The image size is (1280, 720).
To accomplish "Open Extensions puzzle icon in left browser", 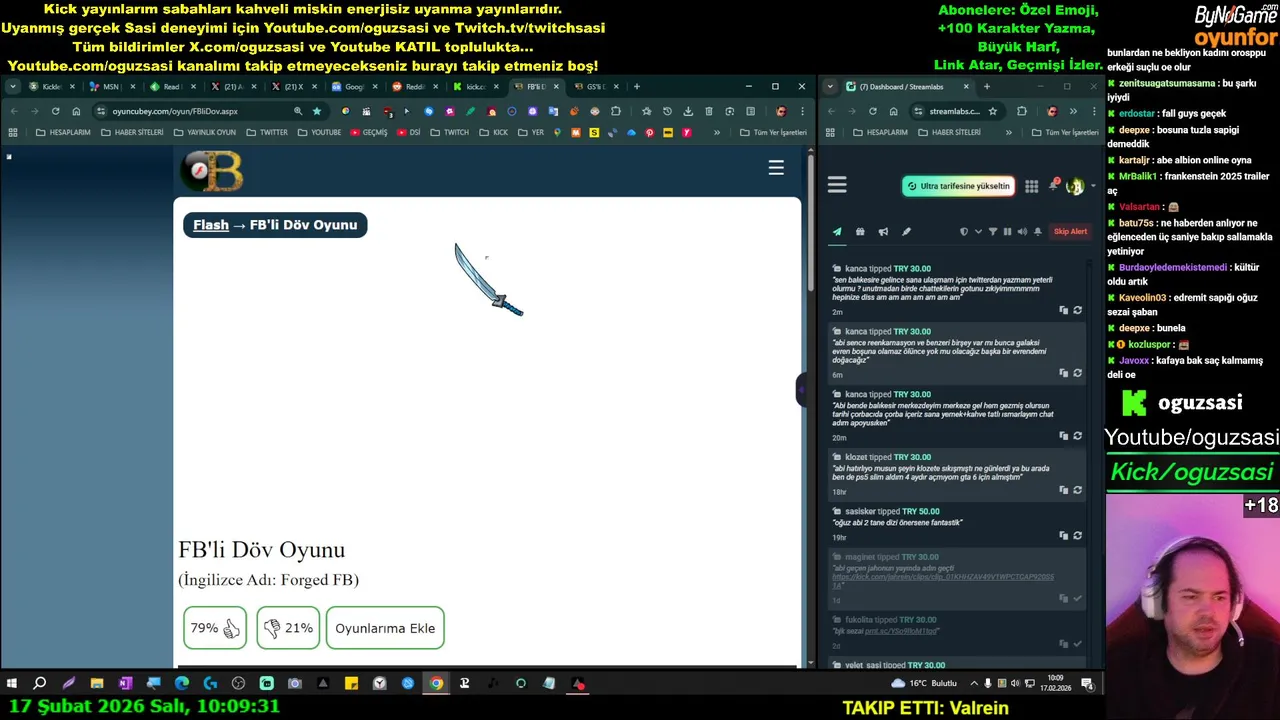I will pyautogui.click(x=616, y=111).
